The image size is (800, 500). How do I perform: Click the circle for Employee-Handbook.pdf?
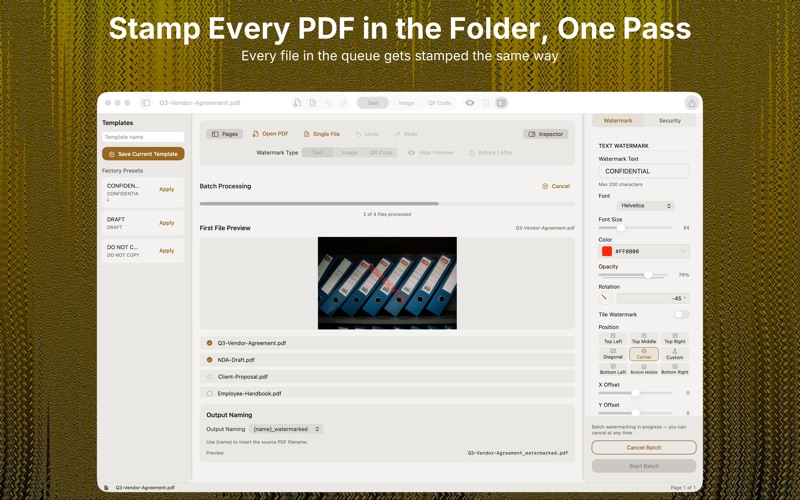(209, 393)
